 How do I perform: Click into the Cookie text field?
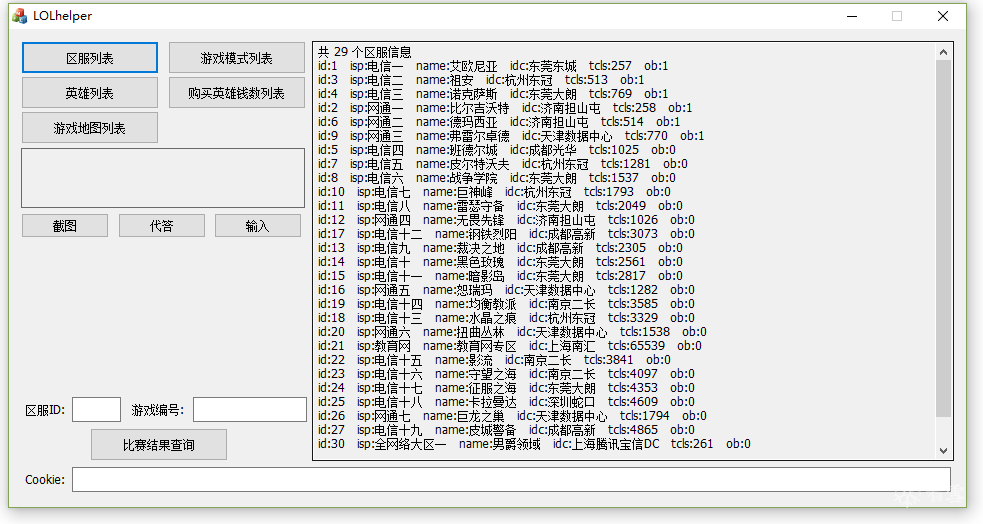(x=511, y=479)
